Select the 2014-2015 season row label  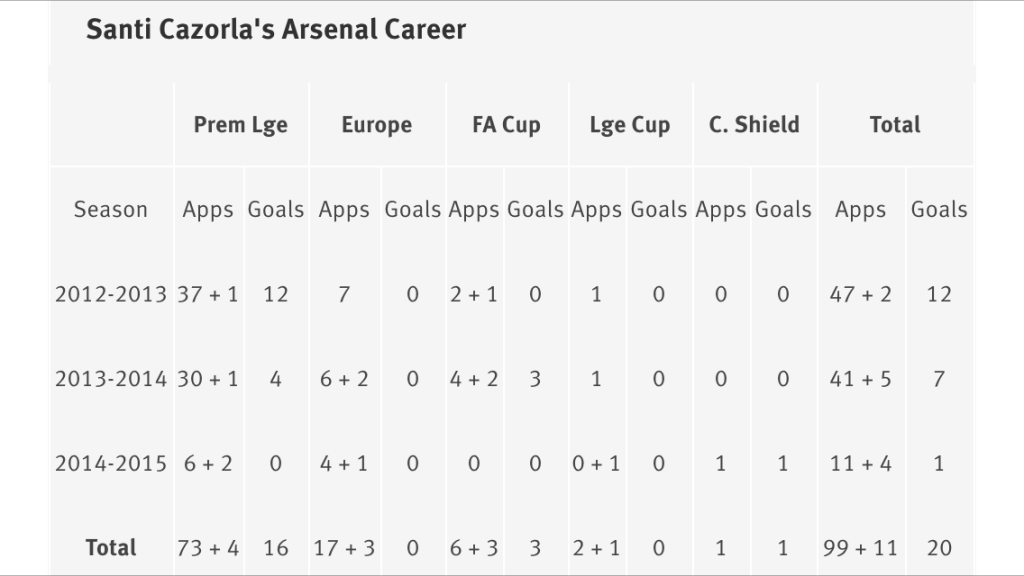click(110, 464)
